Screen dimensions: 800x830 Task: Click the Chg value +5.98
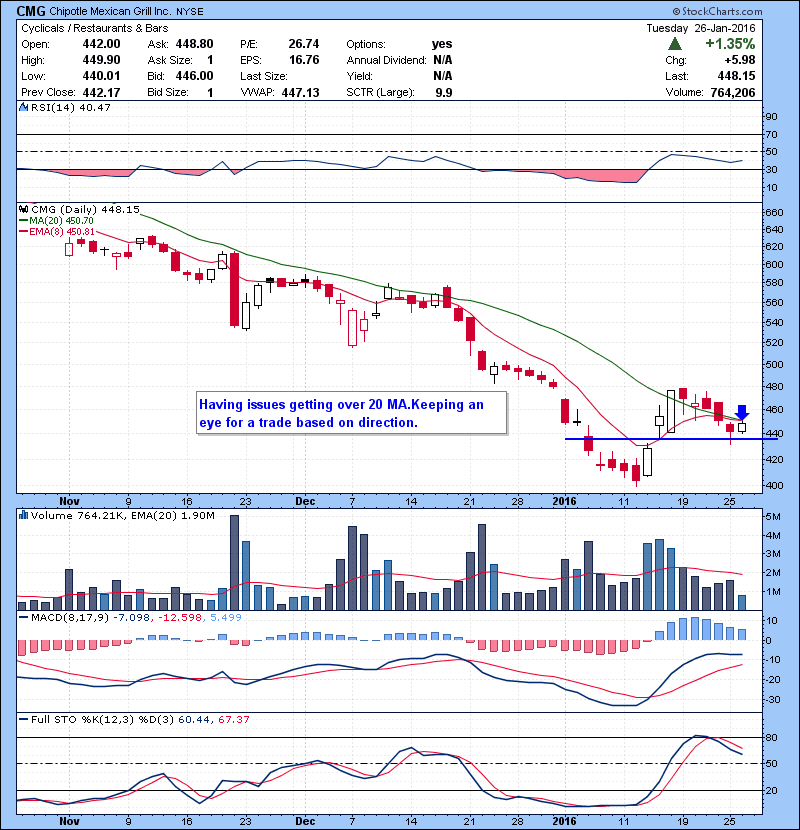[740, 60]
